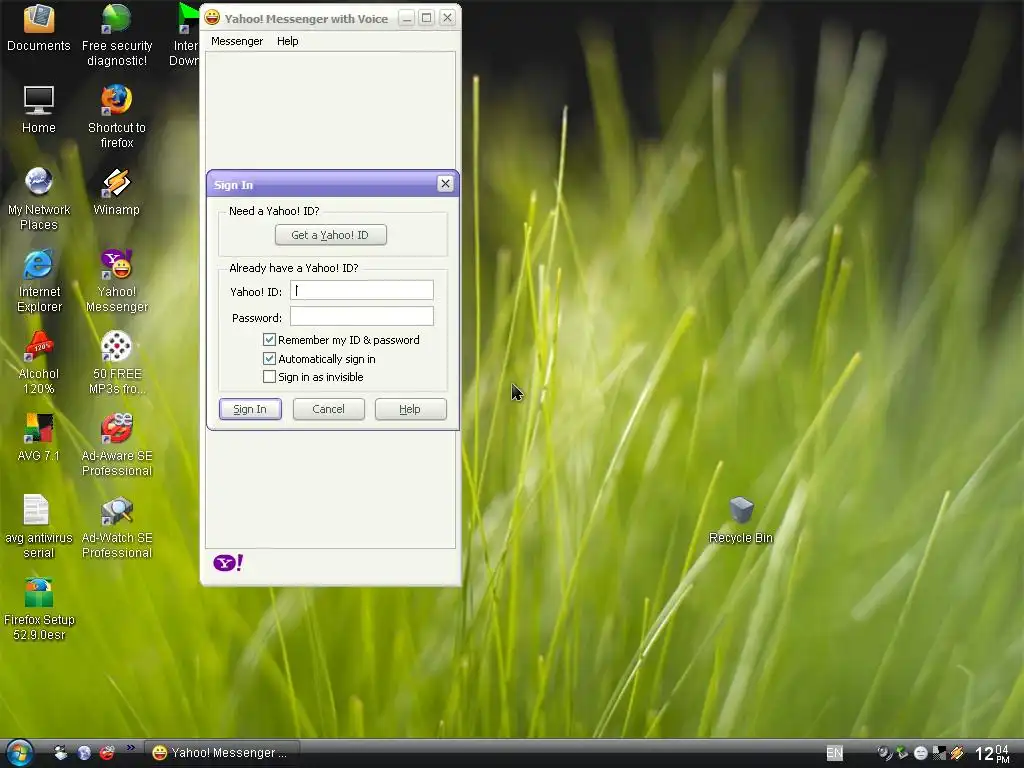Click the Yahoo! Messenger taskbar button

[x=222, y=753]
